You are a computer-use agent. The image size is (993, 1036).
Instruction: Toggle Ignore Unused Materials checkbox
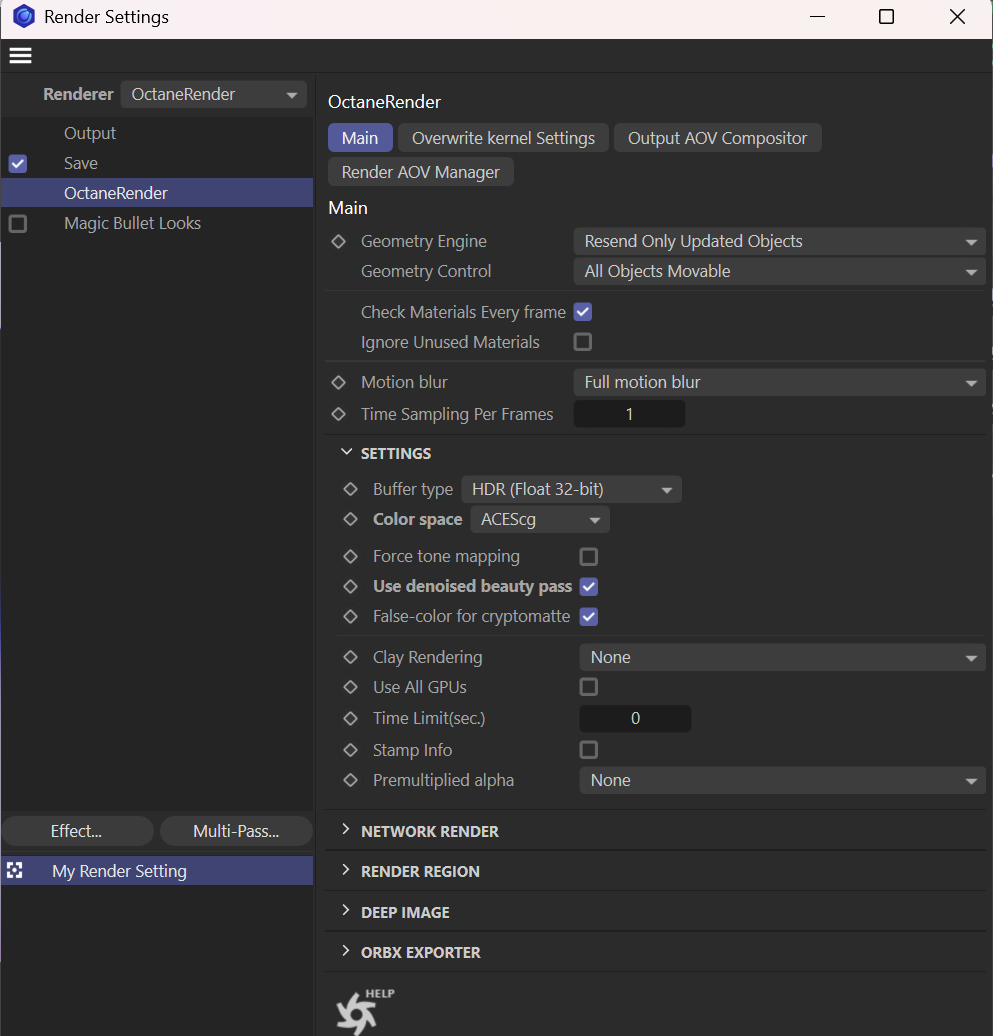[583, 343]
